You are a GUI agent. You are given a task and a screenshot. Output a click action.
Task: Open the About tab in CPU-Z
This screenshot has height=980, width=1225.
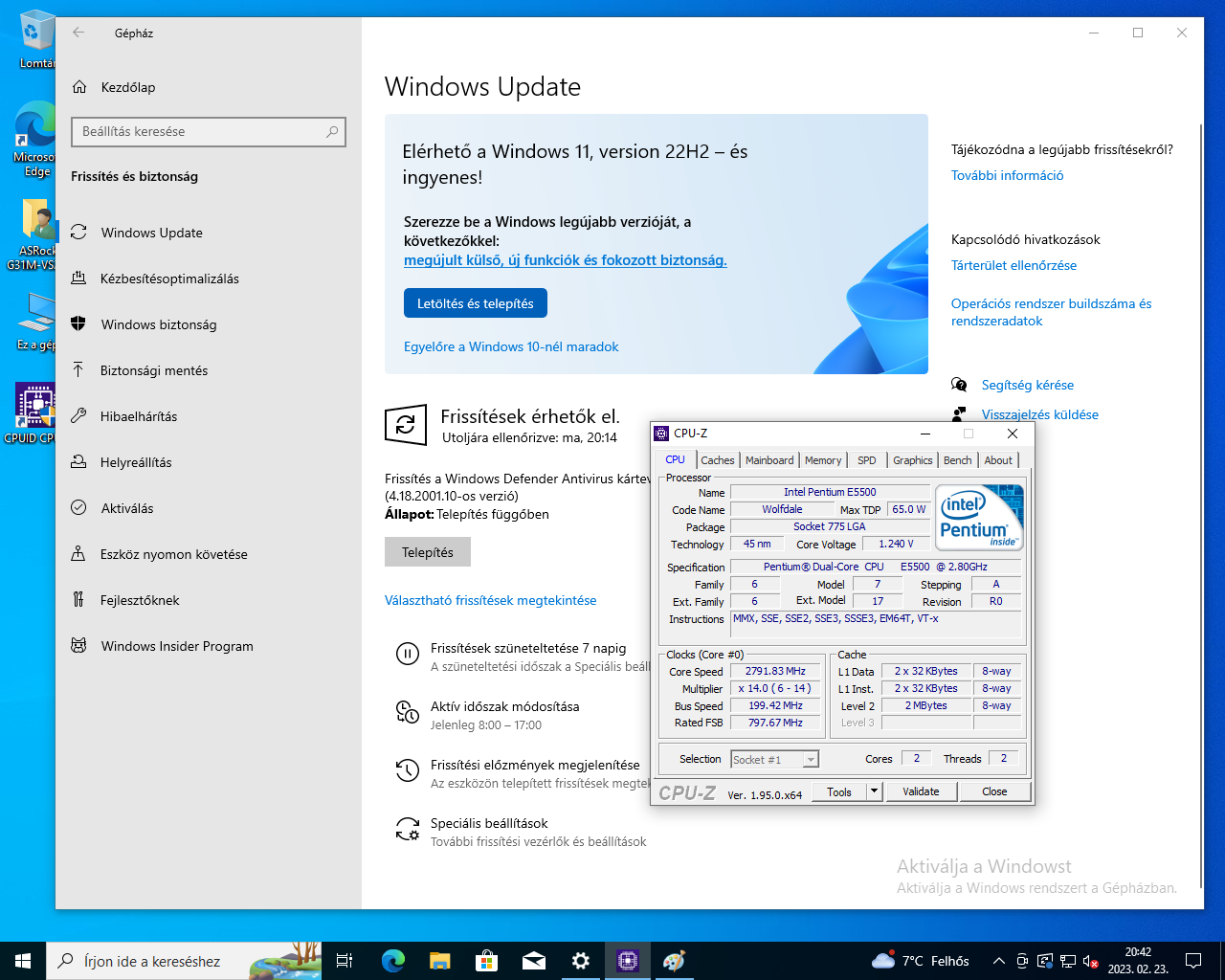(998, 460)
